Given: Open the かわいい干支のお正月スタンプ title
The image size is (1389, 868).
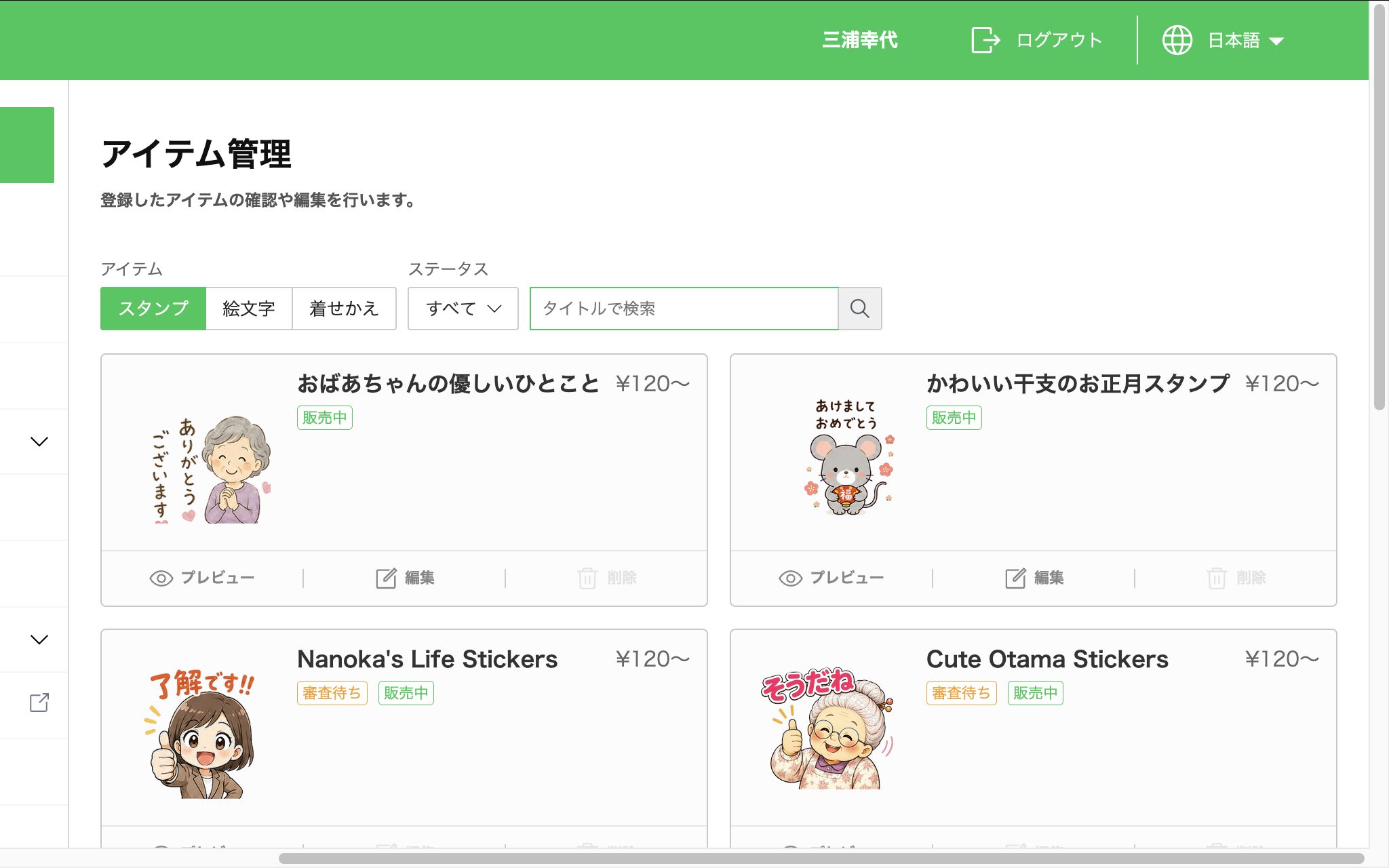Looking at the screenshot, I should [1078, 384].
